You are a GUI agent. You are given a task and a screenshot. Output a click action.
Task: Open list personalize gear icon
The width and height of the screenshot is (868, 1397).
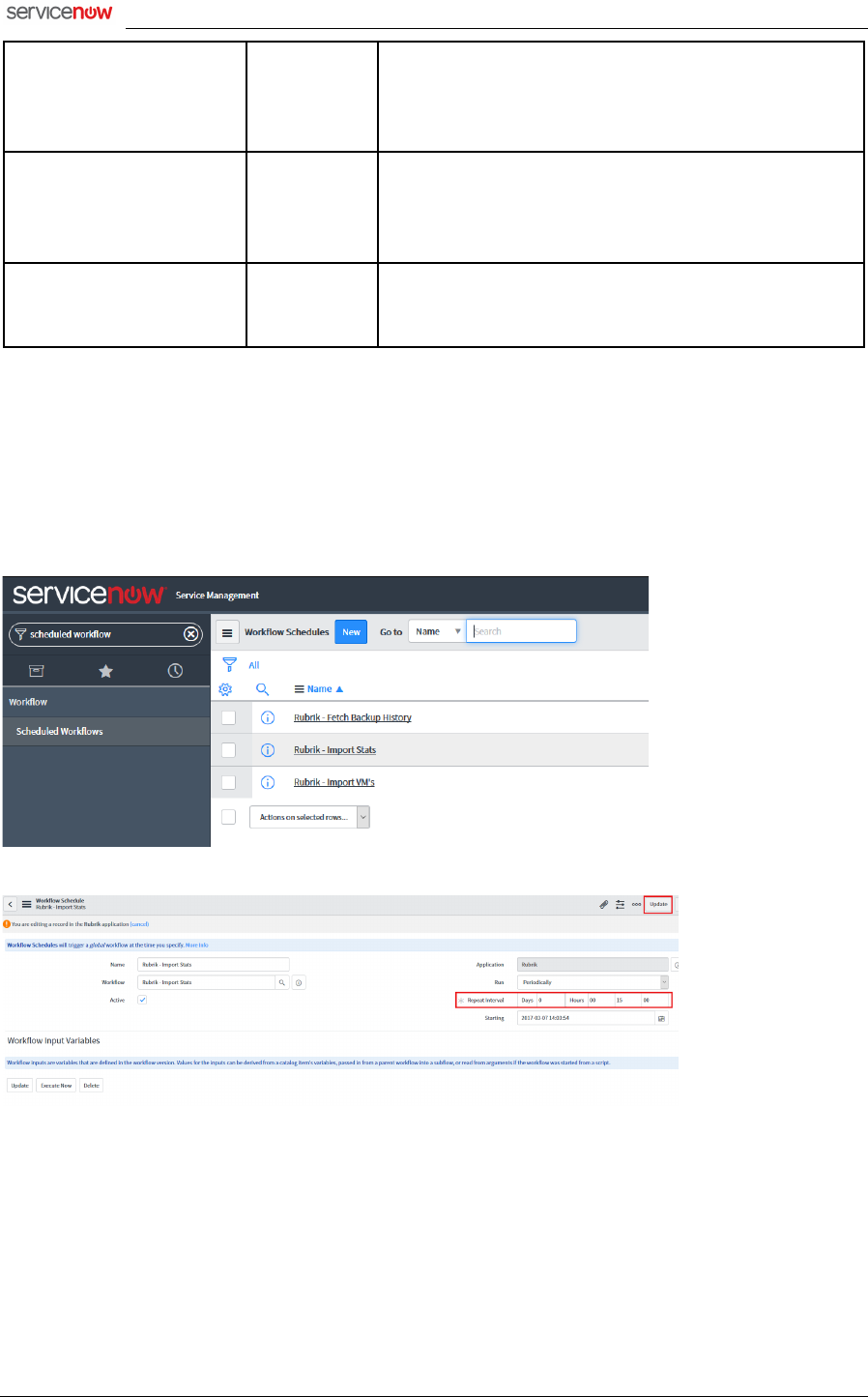coord(225,689)
